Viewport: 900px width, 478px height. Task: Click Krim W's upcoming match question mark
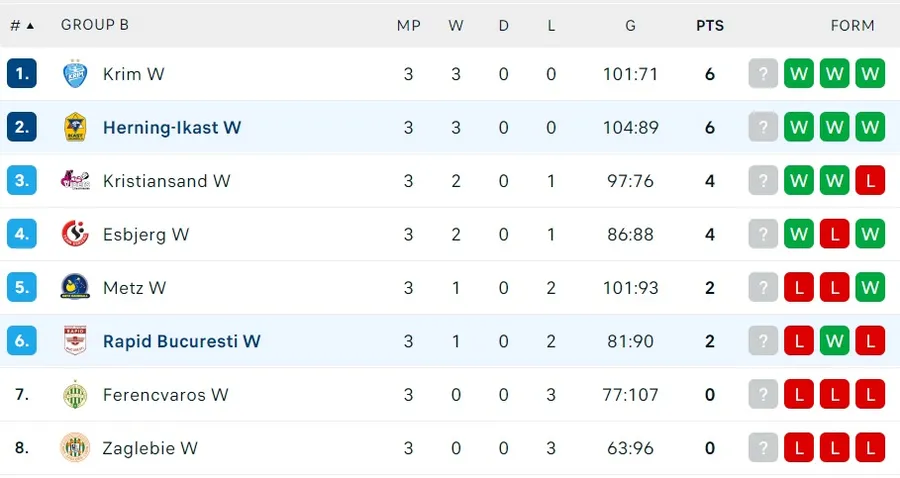pos(763,74)
